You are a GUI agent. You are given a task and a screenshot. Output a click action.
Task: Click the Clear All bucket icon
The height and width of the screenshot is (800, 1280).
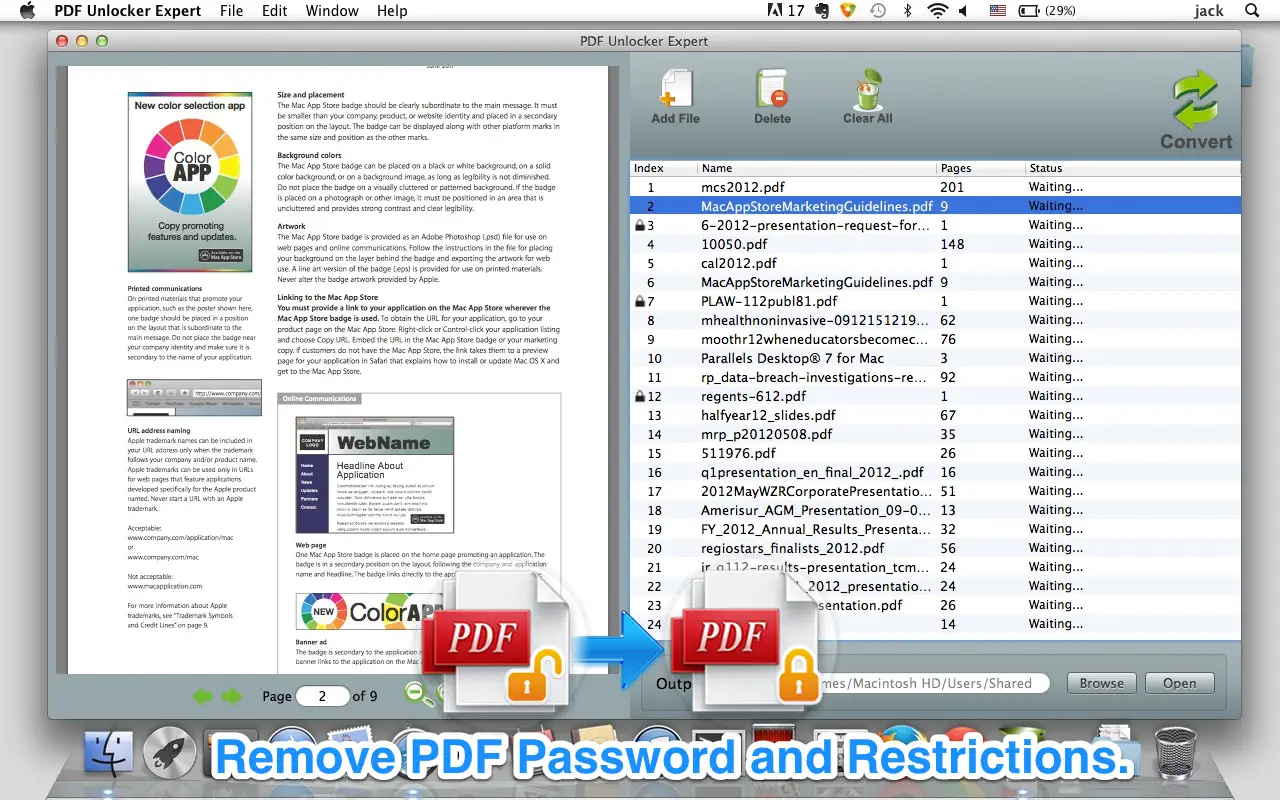point(867,88)
